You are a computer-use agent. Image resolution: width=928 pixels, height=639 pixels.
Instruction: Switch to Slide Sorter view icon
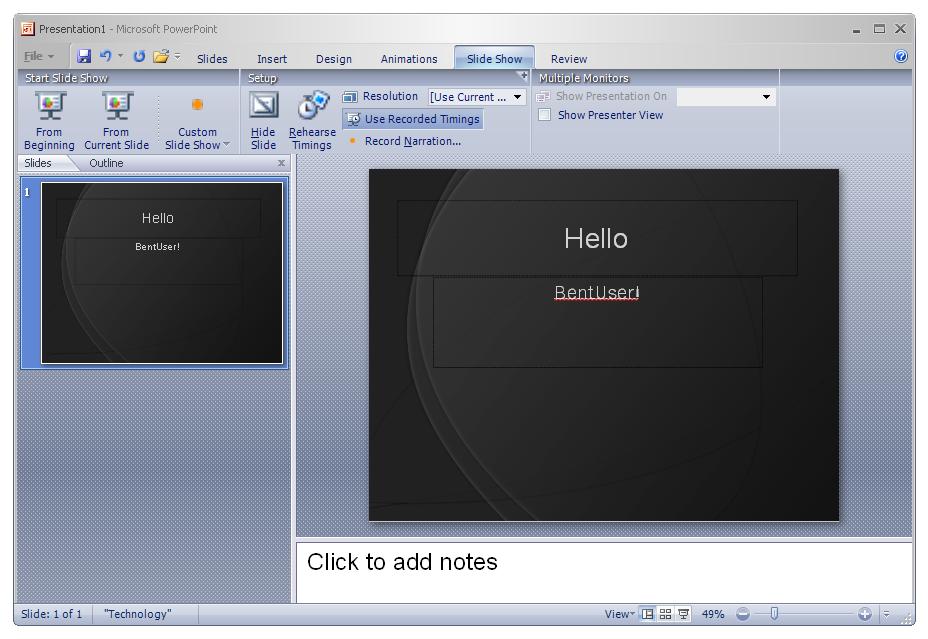(665, 614)
